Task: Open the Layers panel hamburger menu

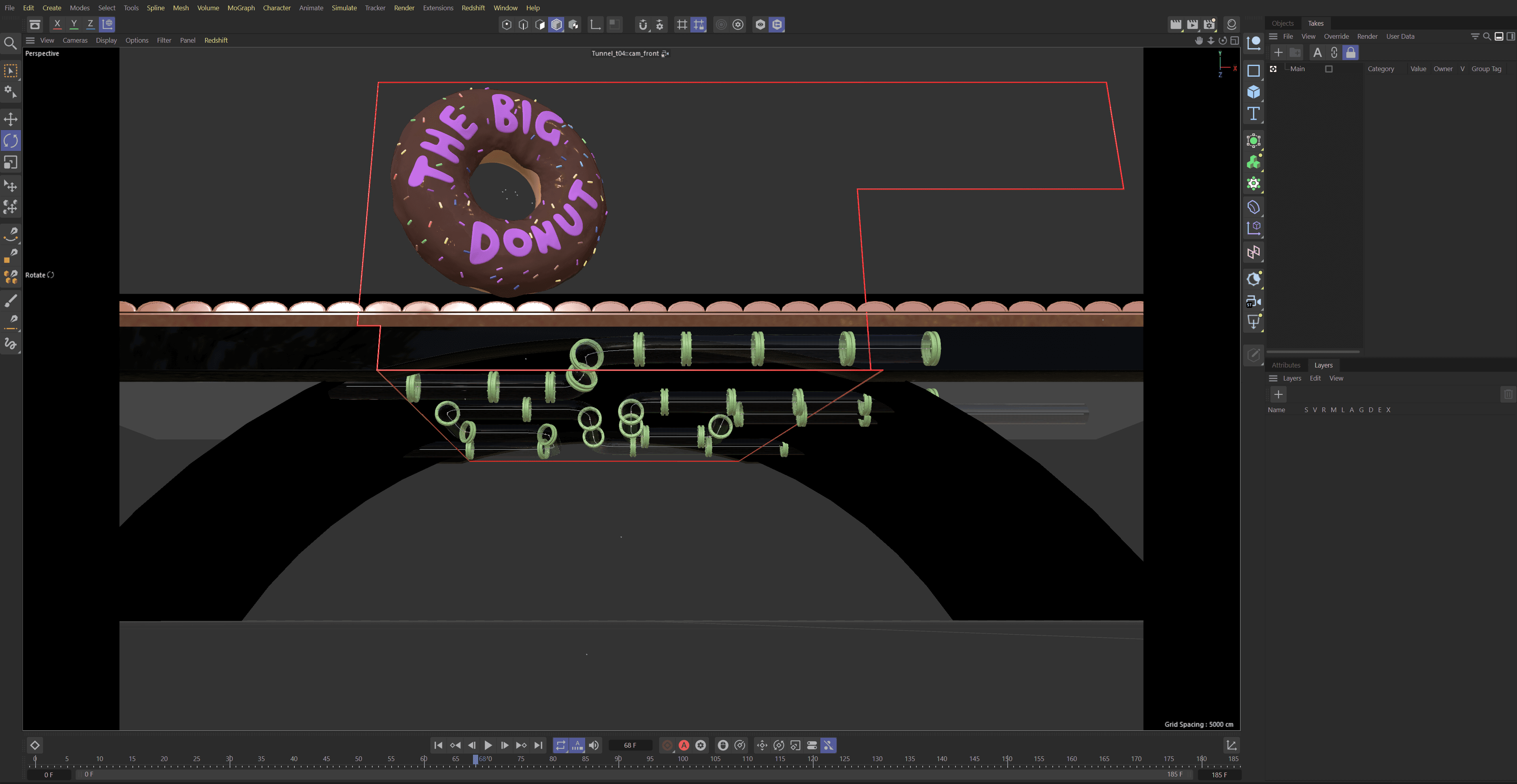Action: click(x=1273, y=378)
